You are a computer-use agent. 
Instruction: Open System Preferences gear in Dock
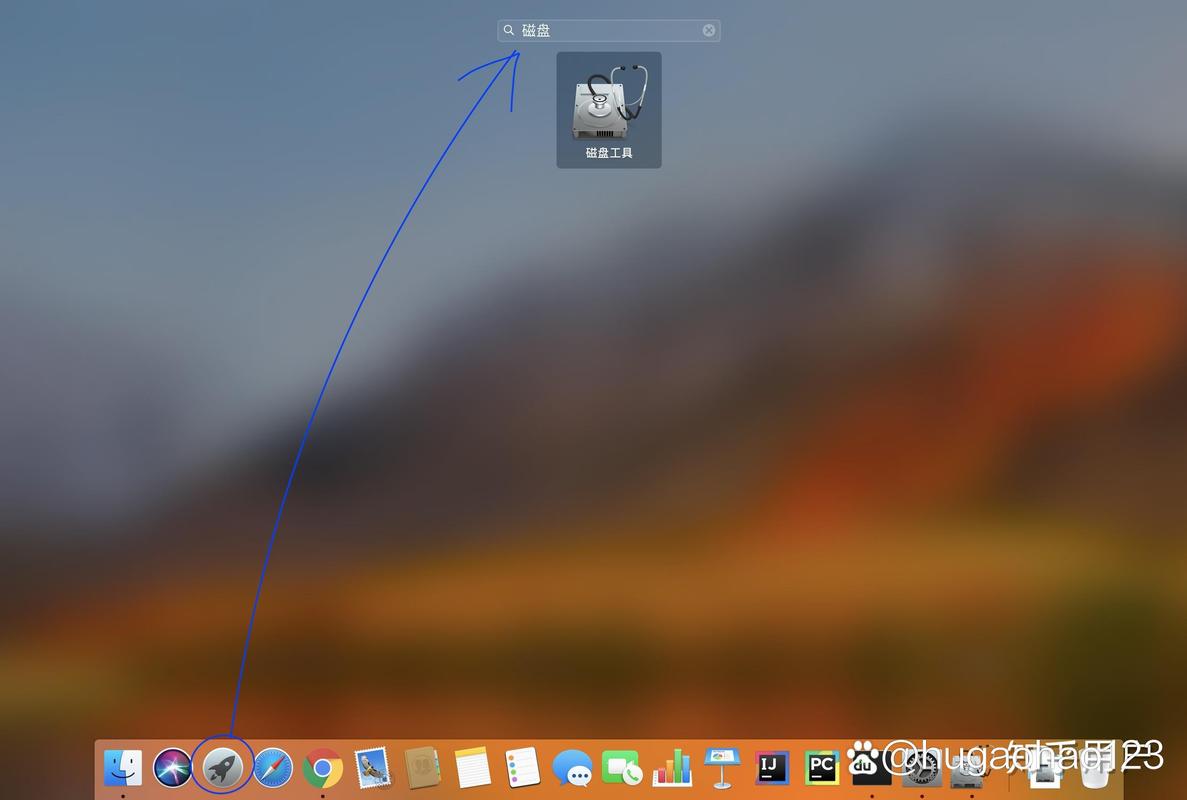tap(921, 768)
